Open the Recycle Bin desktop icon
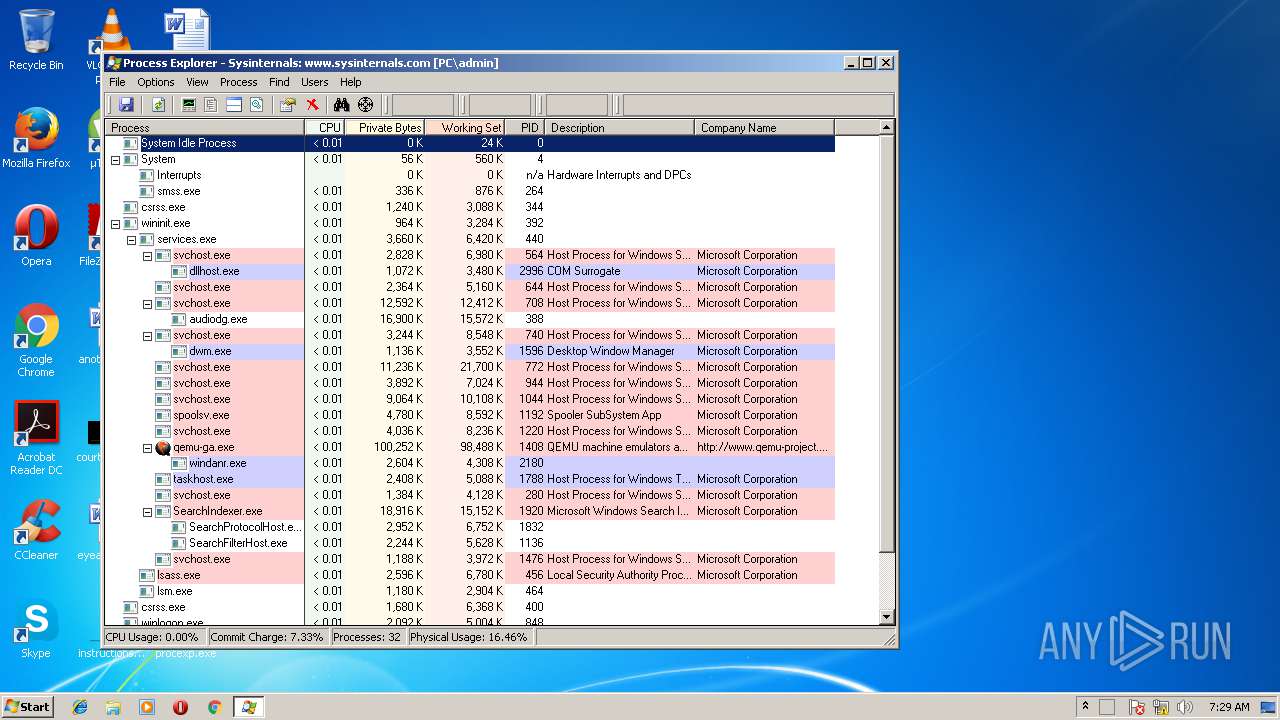Viewport: 1280px width, 720px height. pyautogui.click(x=36, y=40)
